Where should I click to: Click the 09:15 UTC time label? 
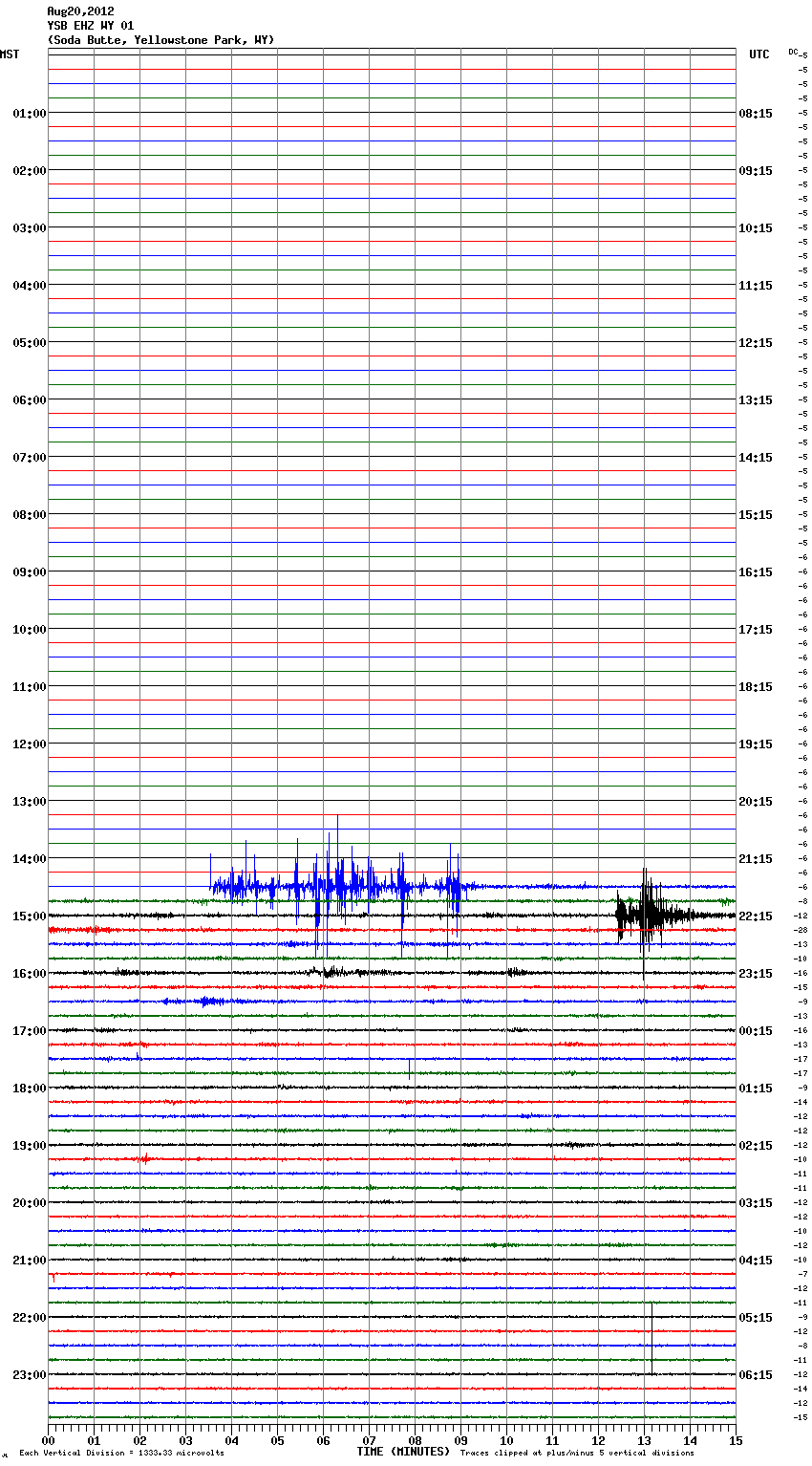(x=756, y=171)
